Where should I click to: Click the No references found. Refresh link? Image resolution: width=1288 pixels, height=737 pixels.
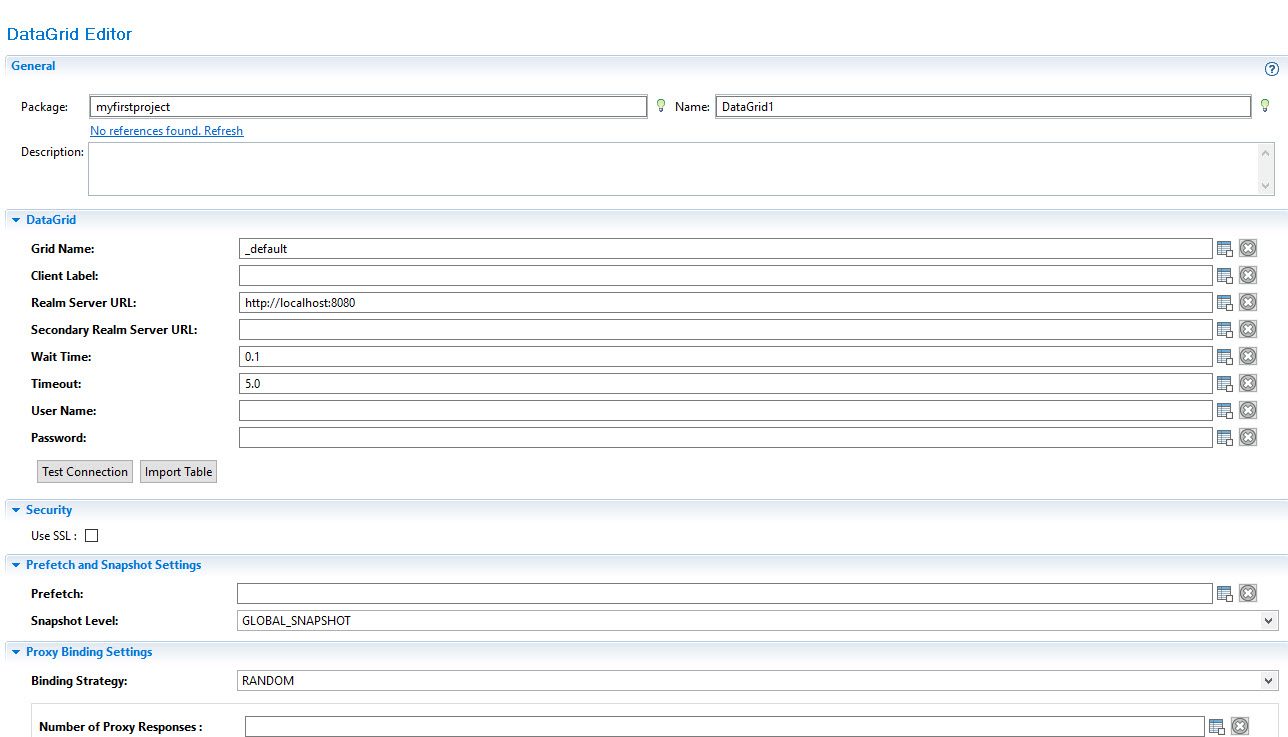[x=166, y=131]
